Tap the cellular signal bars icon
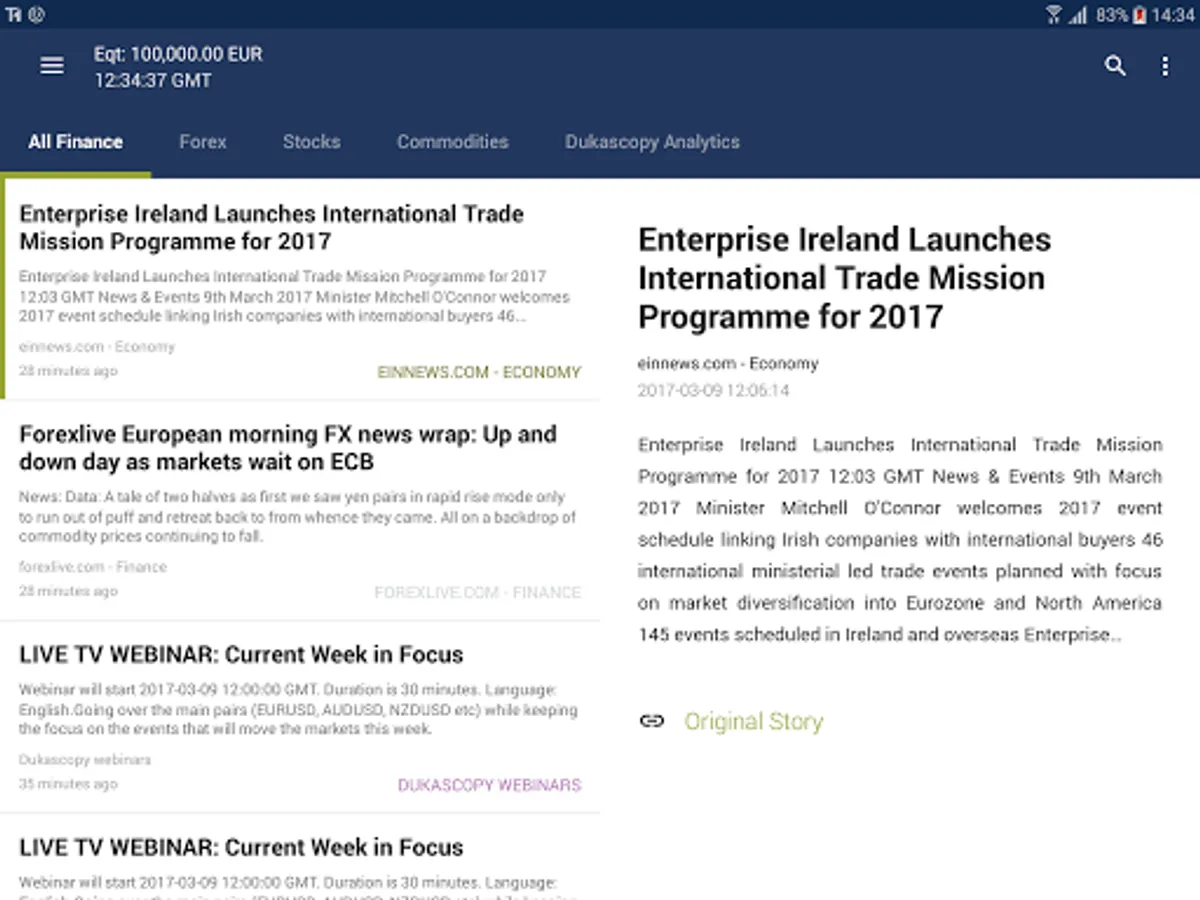 [x=1078, y=14]
